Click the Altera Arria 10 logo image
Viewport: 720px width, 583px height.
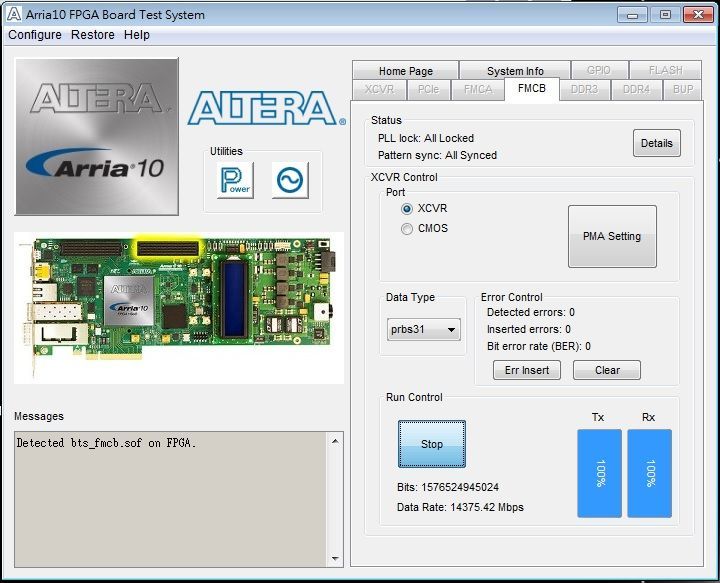pyautogui.click(x=97, y=136)
